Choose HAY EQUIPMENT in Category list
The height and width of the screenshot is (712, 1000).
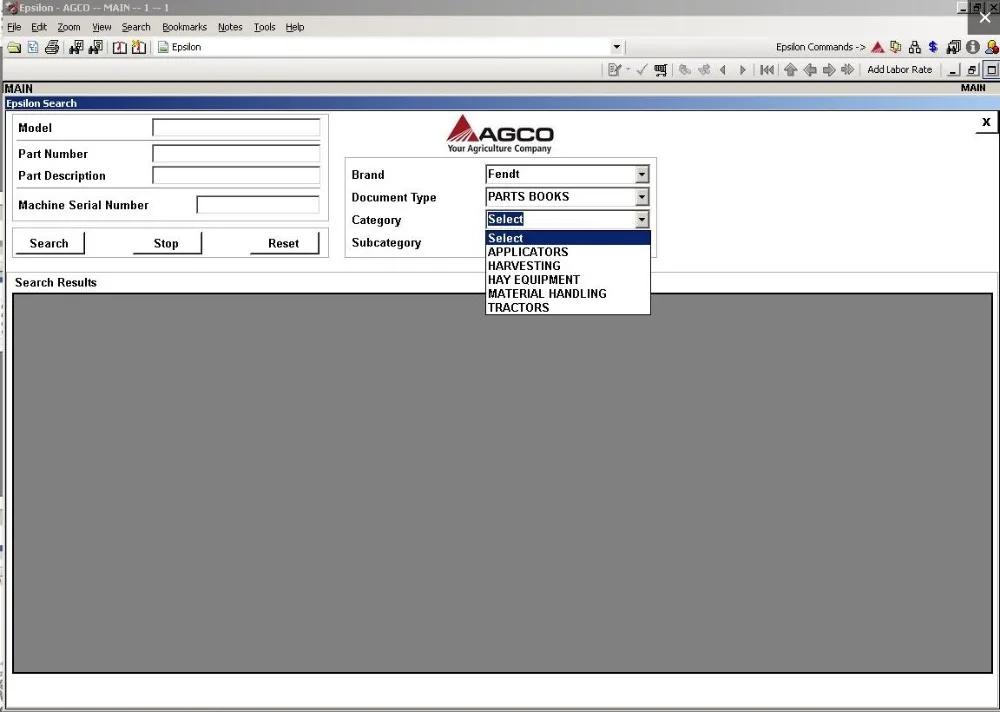click(x=568, y=280)
